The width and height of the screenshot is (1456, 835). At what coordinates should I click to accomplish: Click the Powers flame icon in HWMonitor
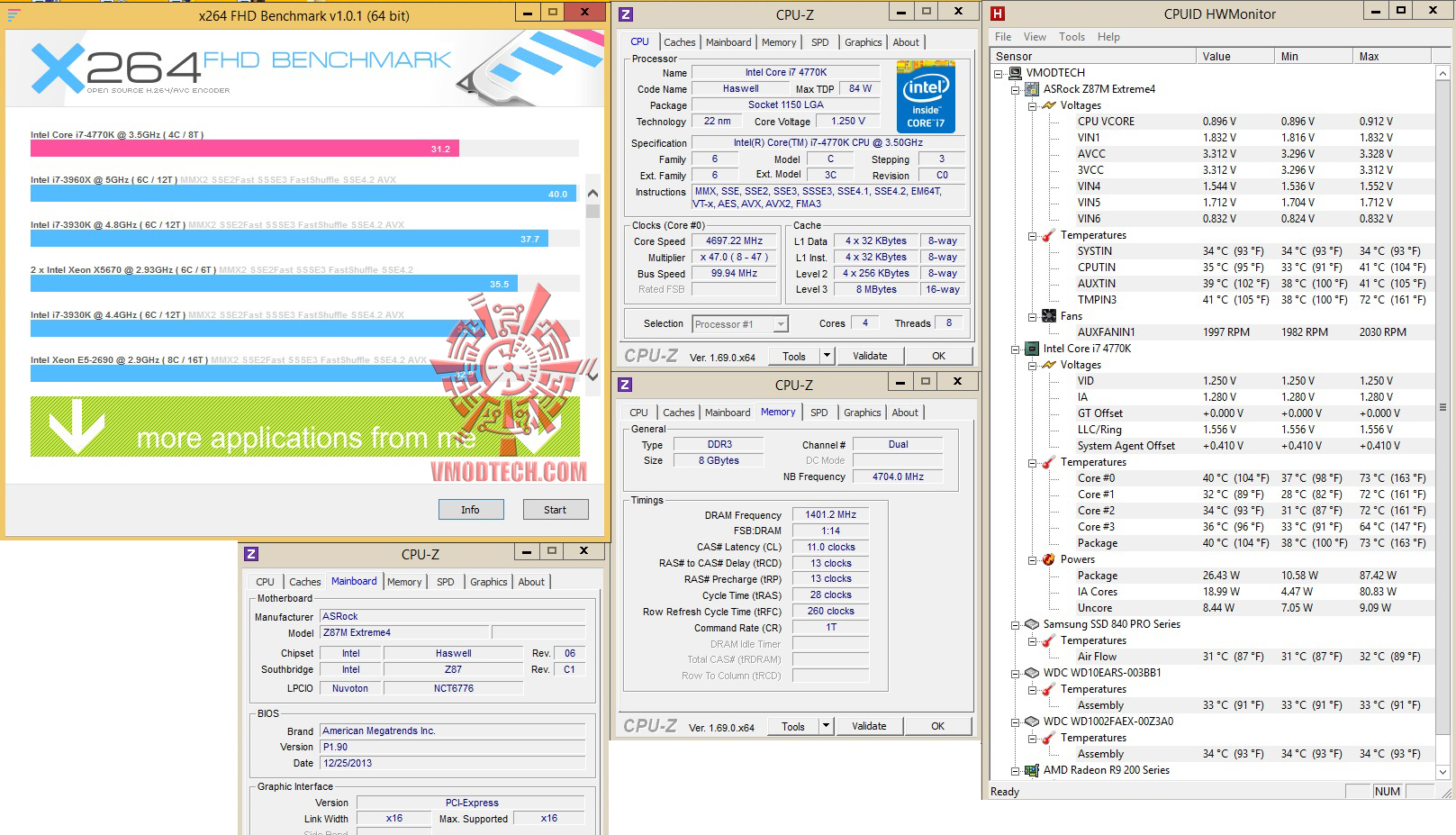tap(1049, 559)
